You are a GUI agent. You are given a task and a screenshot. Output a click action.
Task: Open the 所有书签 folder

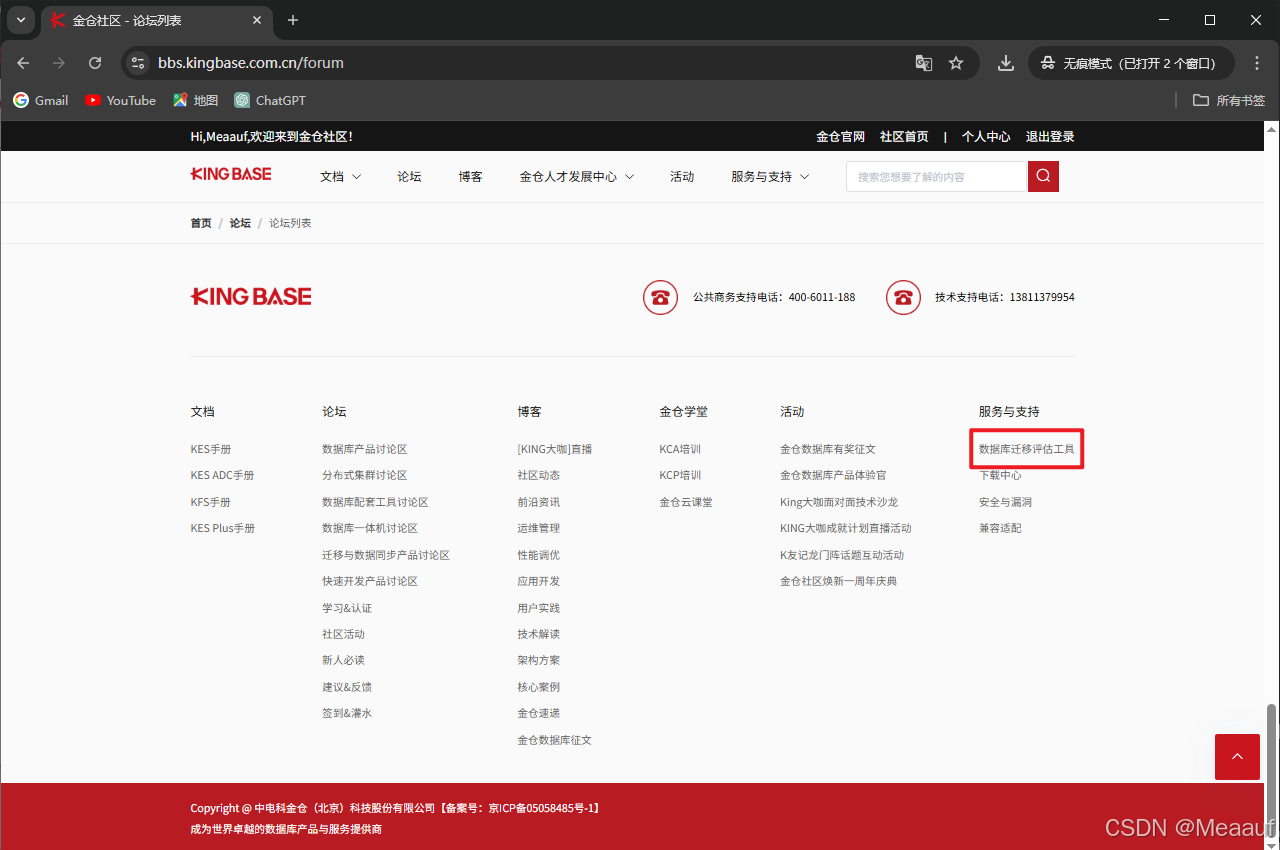1229,100
